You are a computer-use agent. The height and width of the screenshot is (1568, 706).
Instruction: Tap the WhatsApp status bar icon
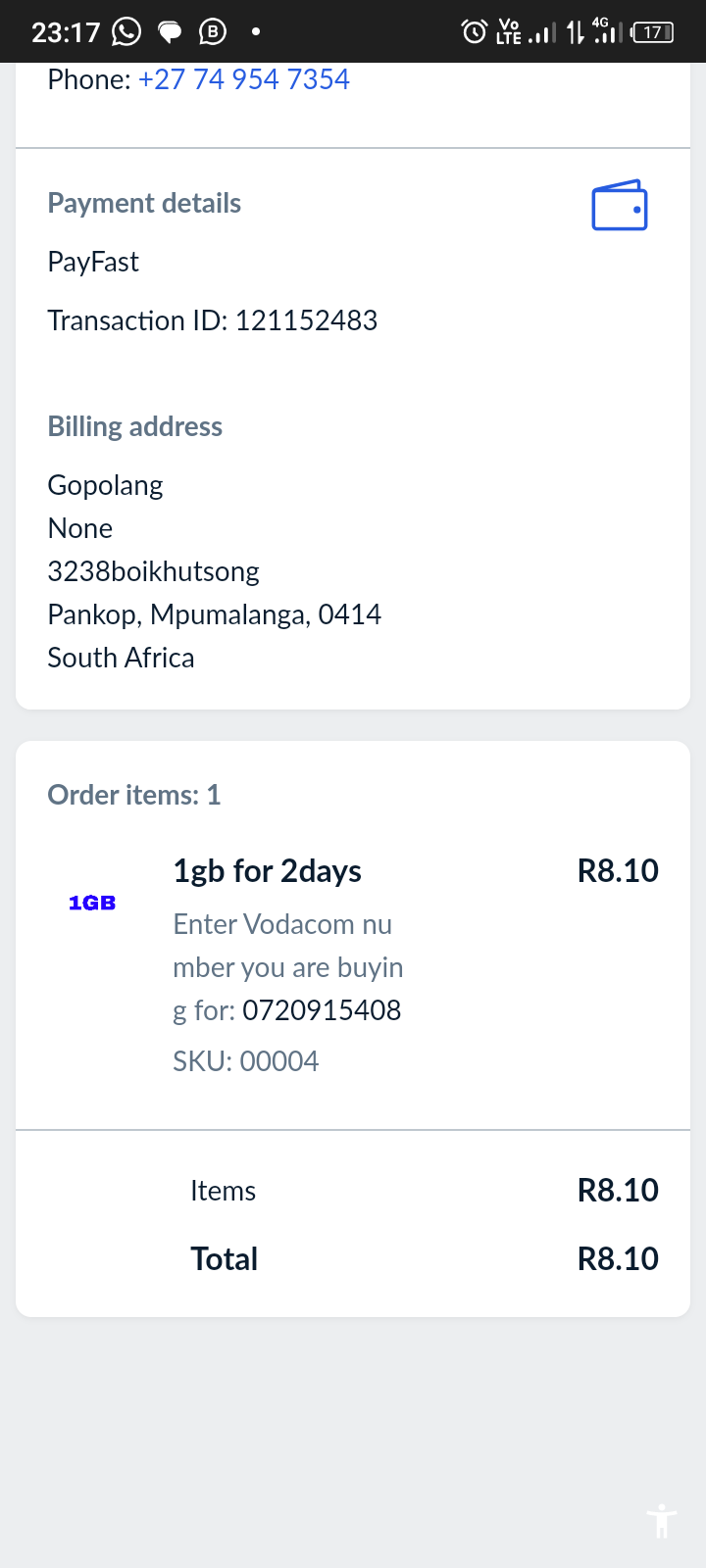tap(126, 32)
